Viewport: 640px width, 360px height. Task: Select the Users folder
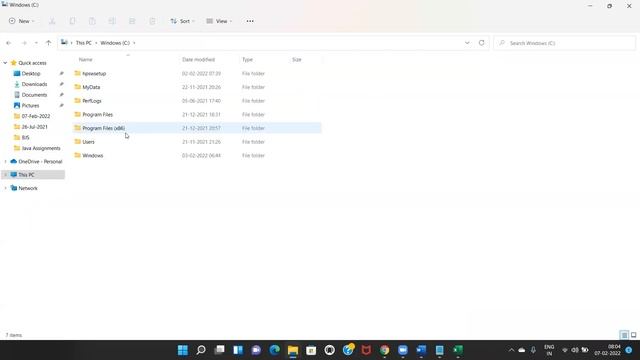tap(197, 142)
